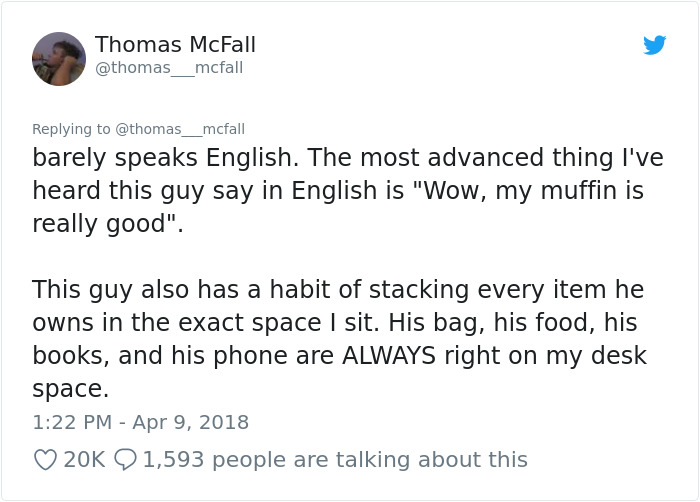The image size is (700, 502).
Task: Click the Twitter bird logo
Action: click(655, 45)
